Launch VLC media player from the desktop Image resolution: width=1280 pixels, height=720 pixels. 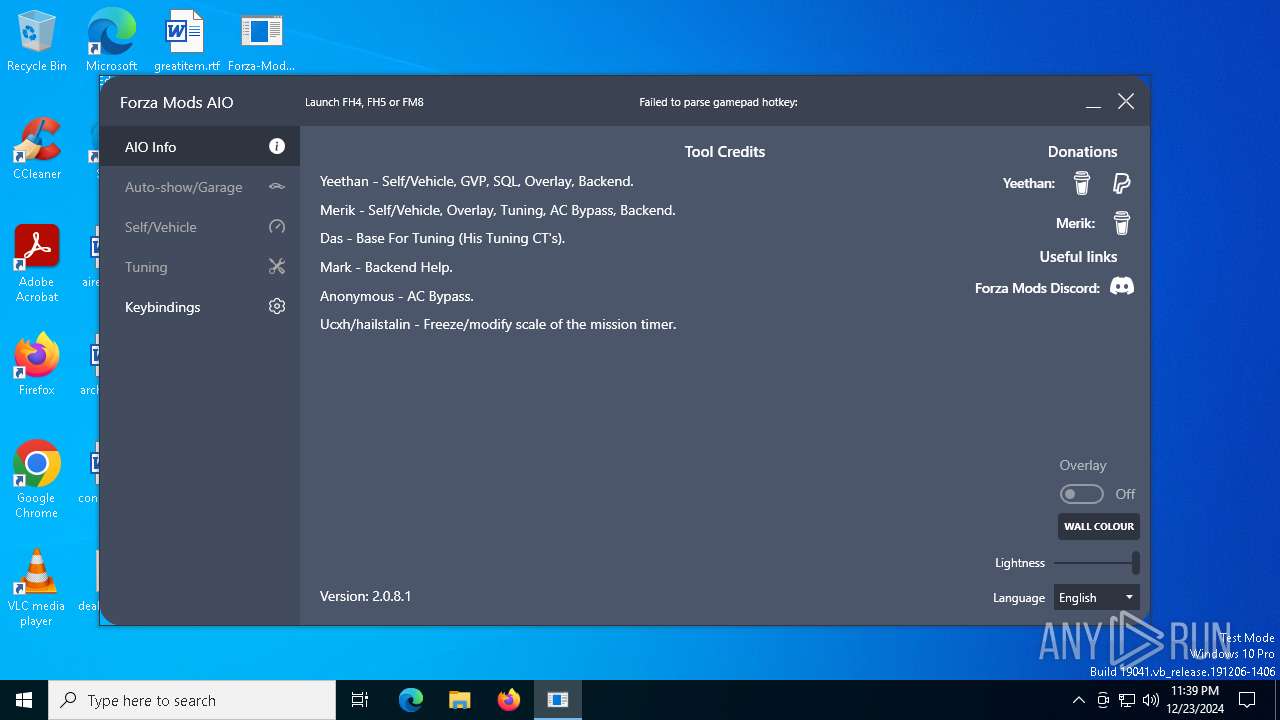point(37,588)
